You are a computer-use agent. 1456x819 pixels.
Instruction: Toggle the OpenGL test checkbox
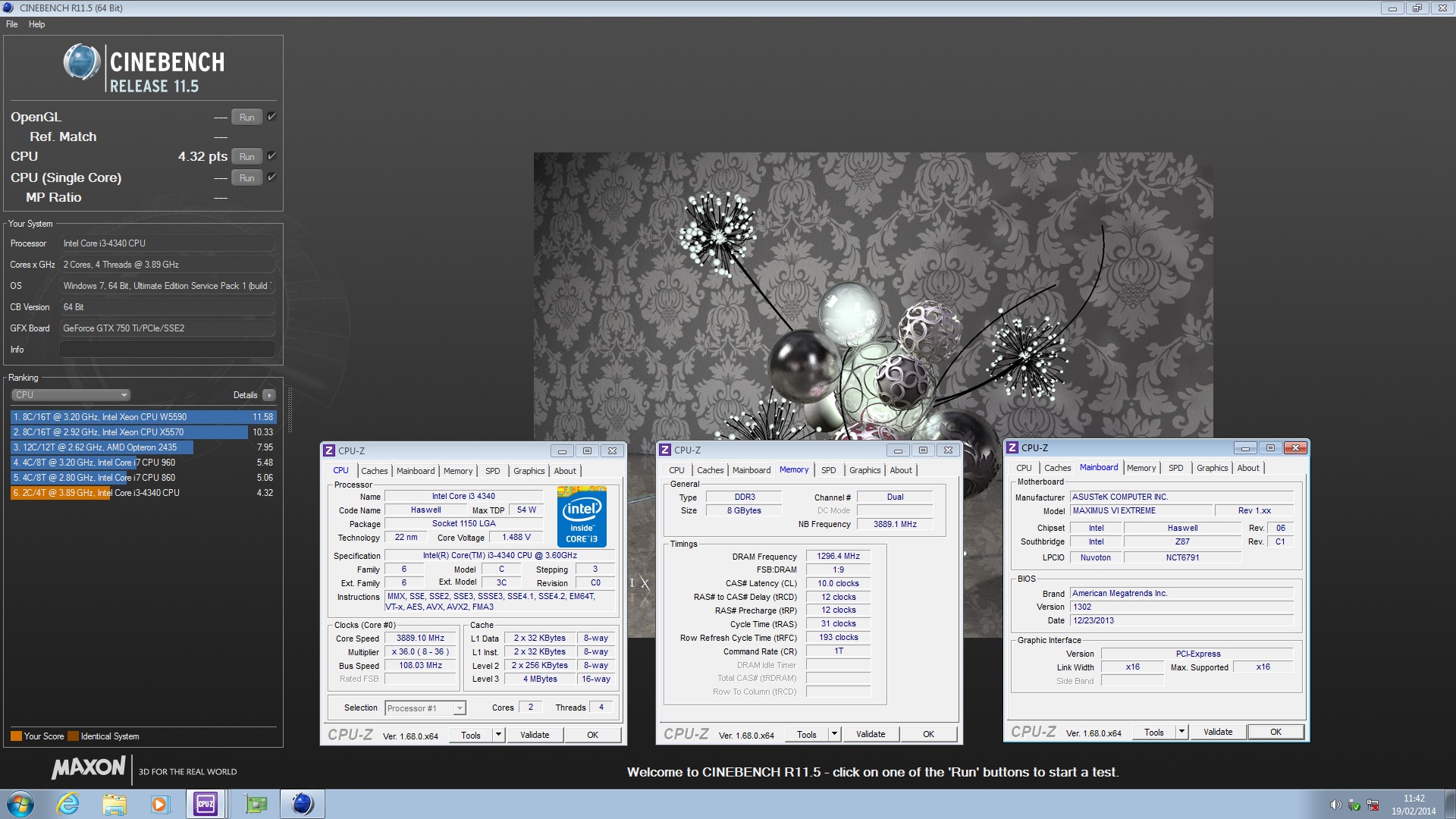[271, 117]
